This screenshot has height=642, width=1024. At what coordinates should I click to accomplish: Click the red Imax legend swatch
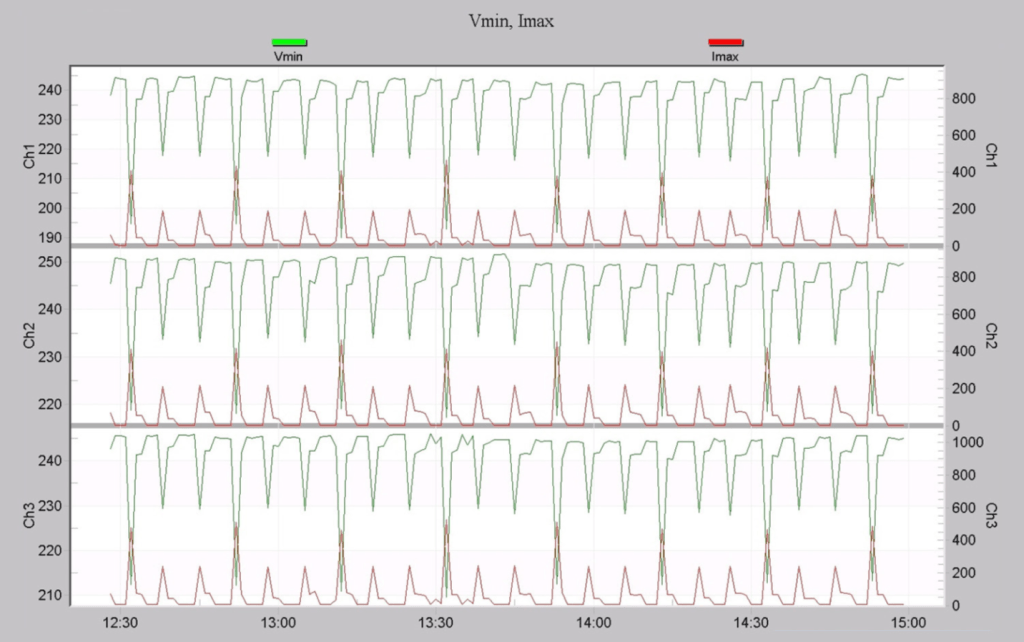pos(725,42)
